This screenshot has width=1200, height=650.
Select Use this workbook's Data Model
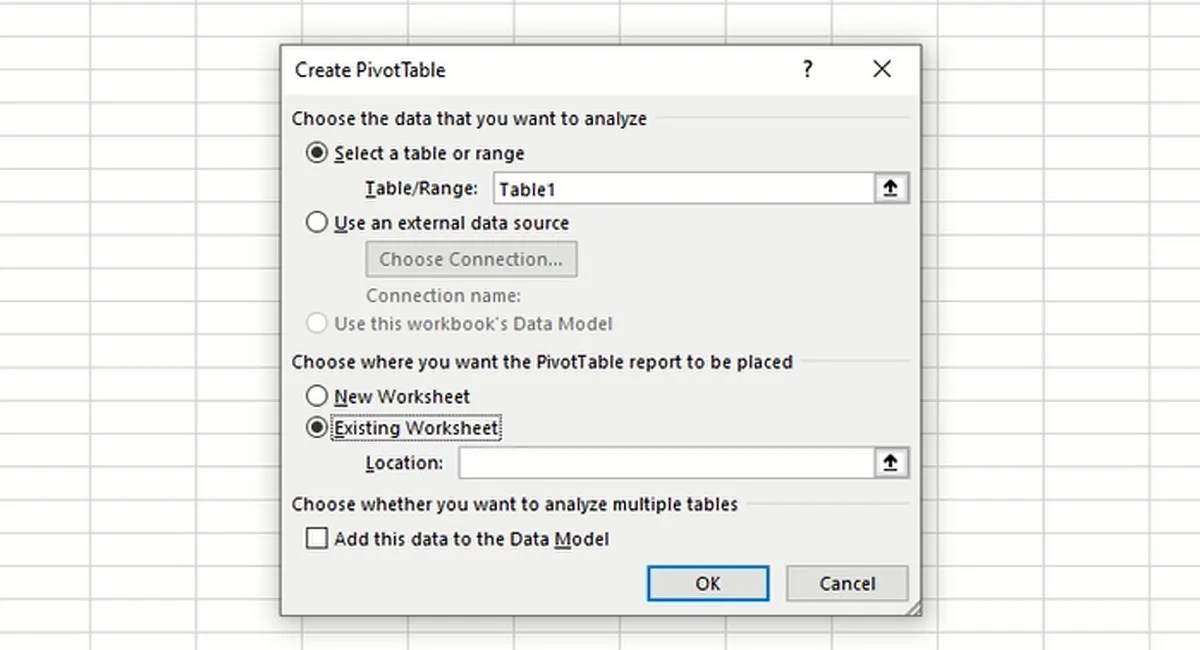pos(317,323)
